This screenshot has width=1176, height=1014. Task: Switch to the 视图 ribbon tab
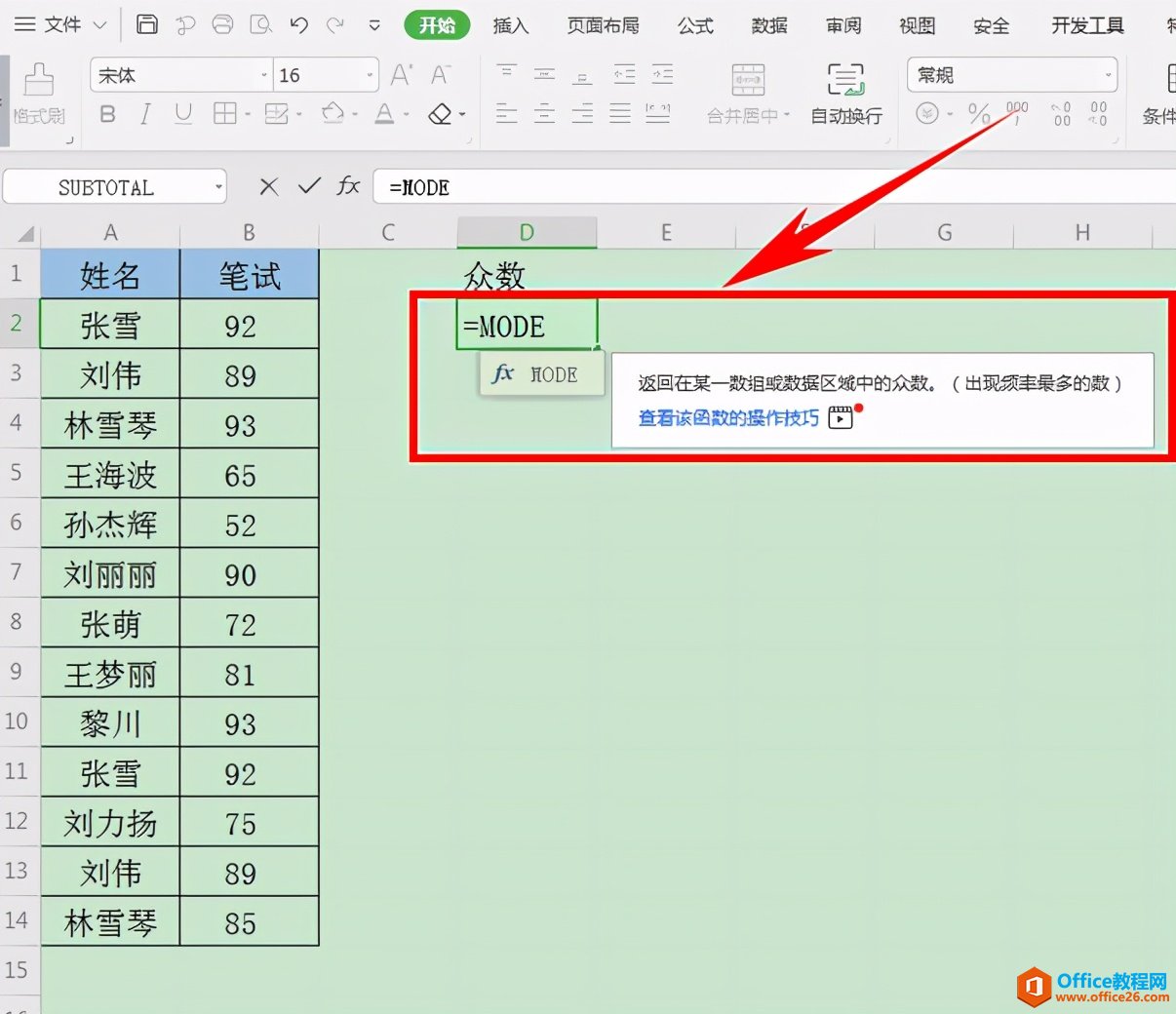(917, 25)
